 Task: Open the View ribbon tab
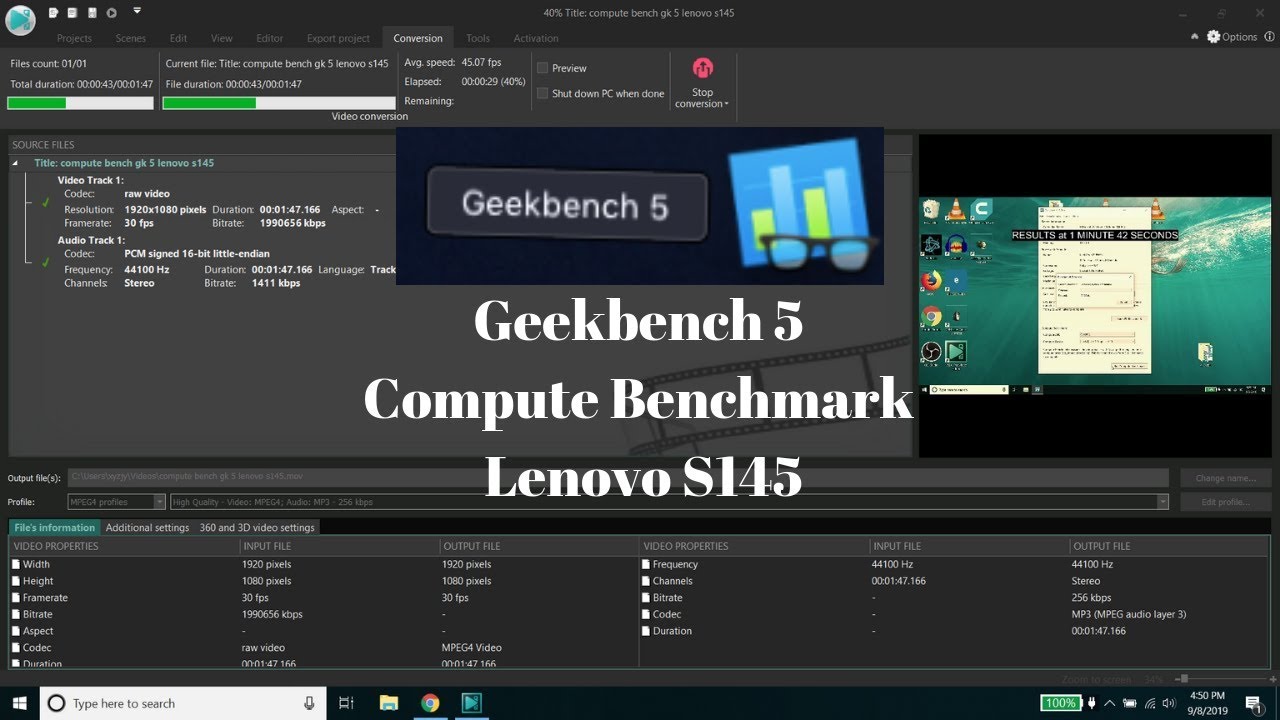[x=222, y=38]
